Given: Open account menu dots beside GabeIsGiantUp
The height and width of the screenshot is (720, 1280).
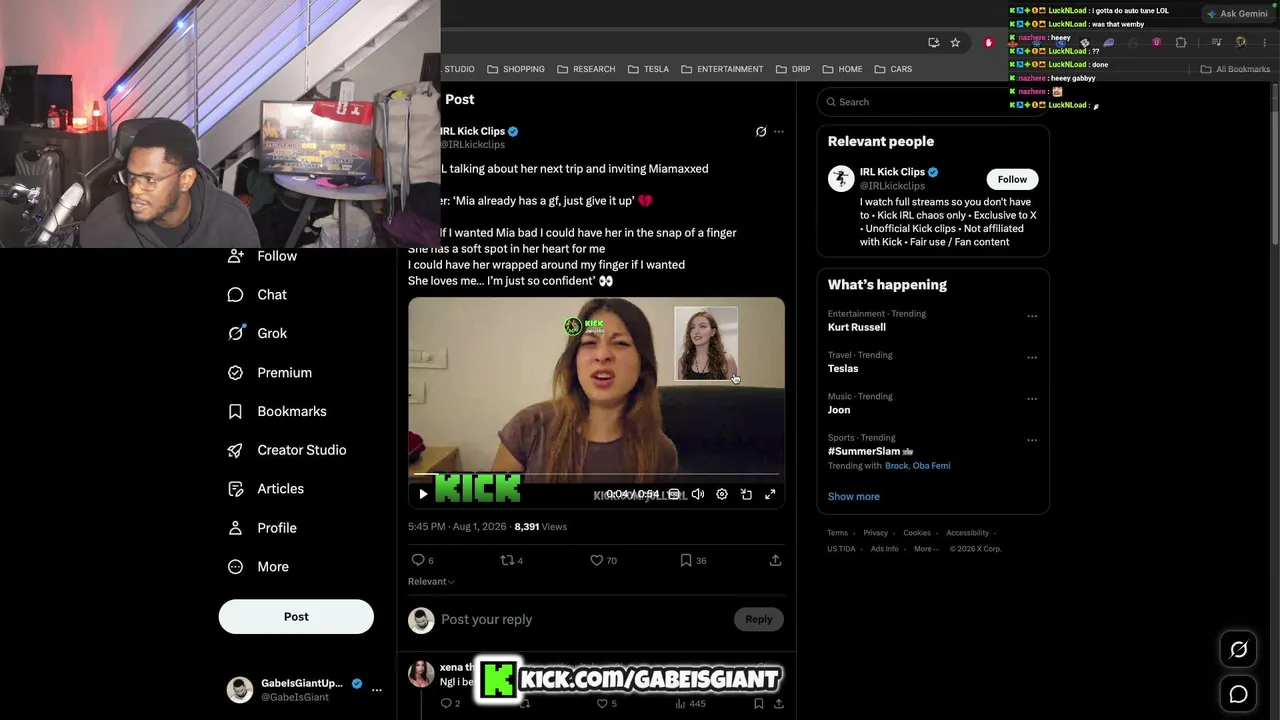Looking at the screenshot, I should coord(377,689).
